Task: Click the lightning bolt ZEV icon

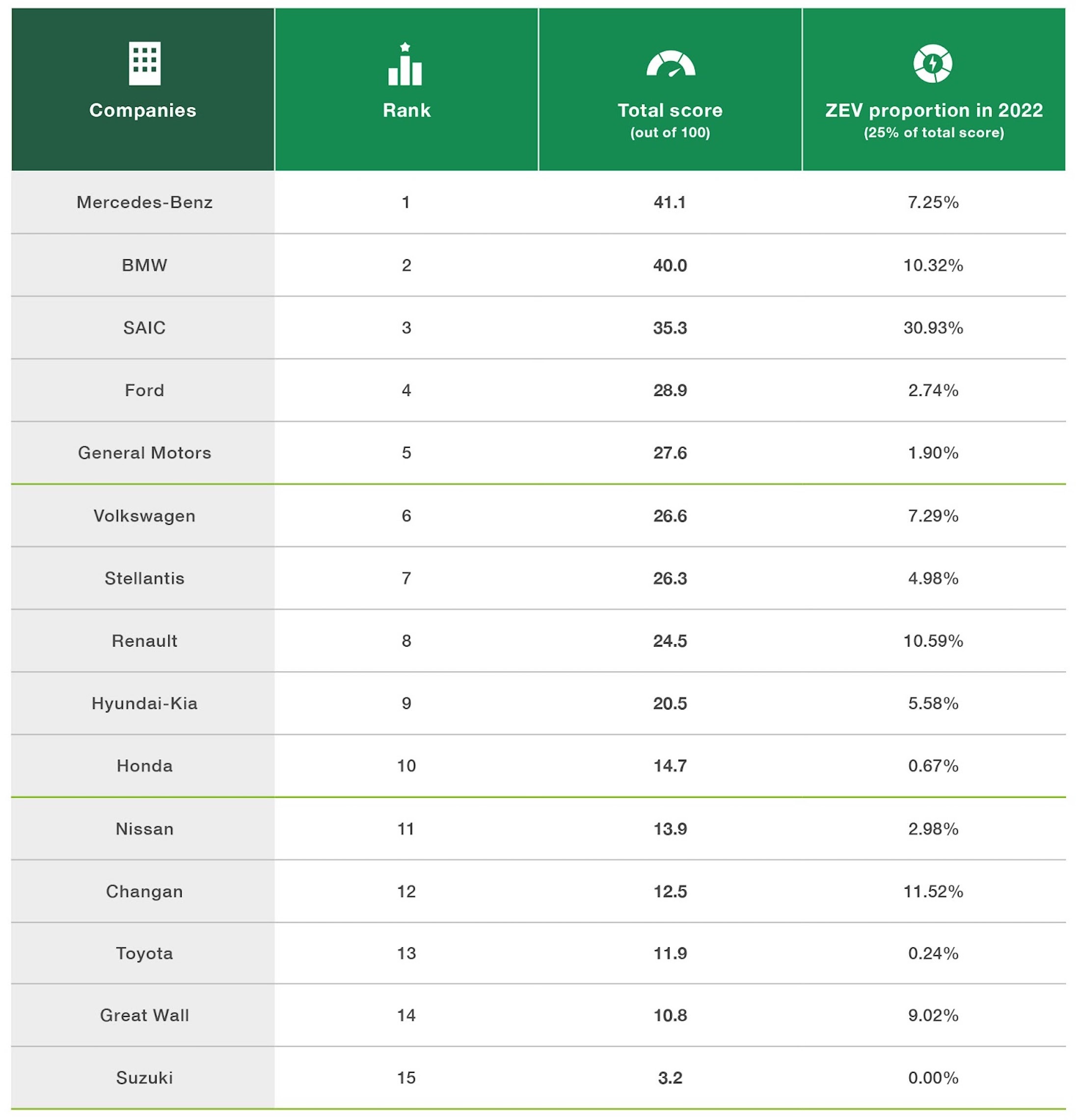Action: [x=933, y=63]
